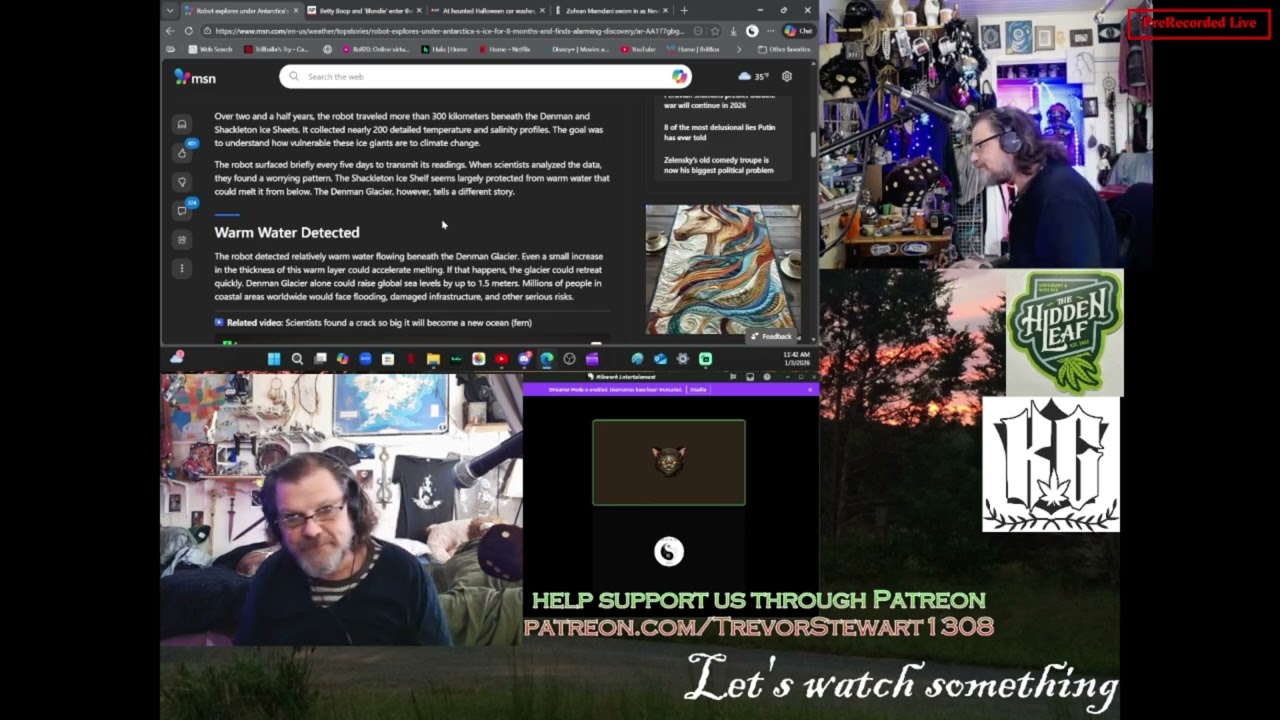Open Hulu | Home bookmark
This screenshot has width=1280, height=720.
(x=444, y=49)
